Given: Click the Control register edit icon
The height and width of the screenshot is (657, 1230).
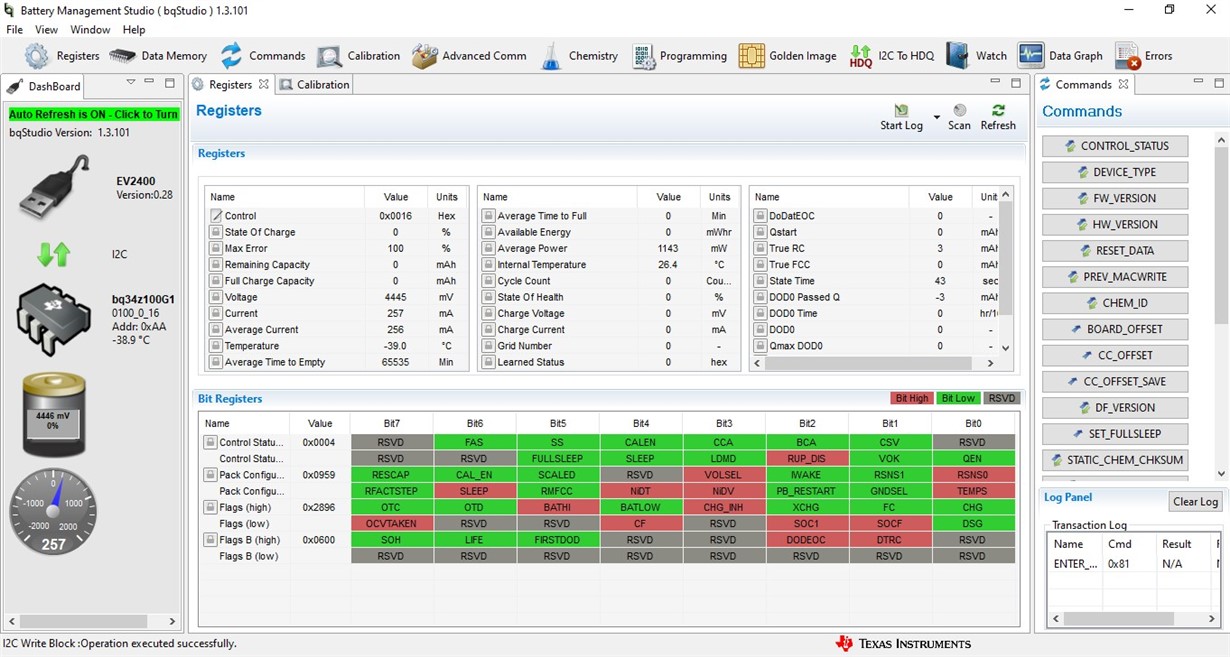Looking at the screenshot, I should click(x=216, y=216).
